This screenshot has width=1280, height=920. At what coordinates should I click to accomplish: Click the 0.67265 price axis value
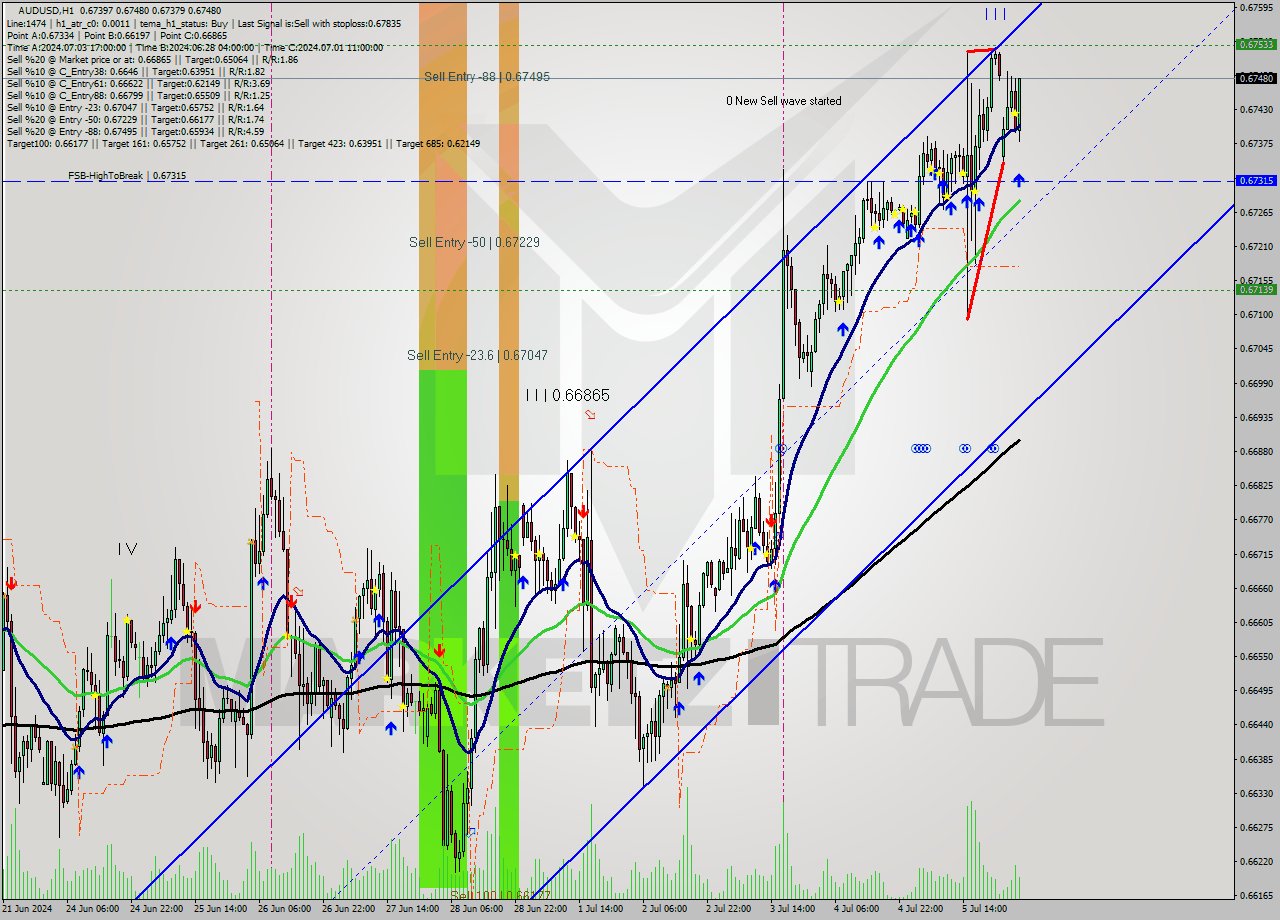click(1256, 212)
